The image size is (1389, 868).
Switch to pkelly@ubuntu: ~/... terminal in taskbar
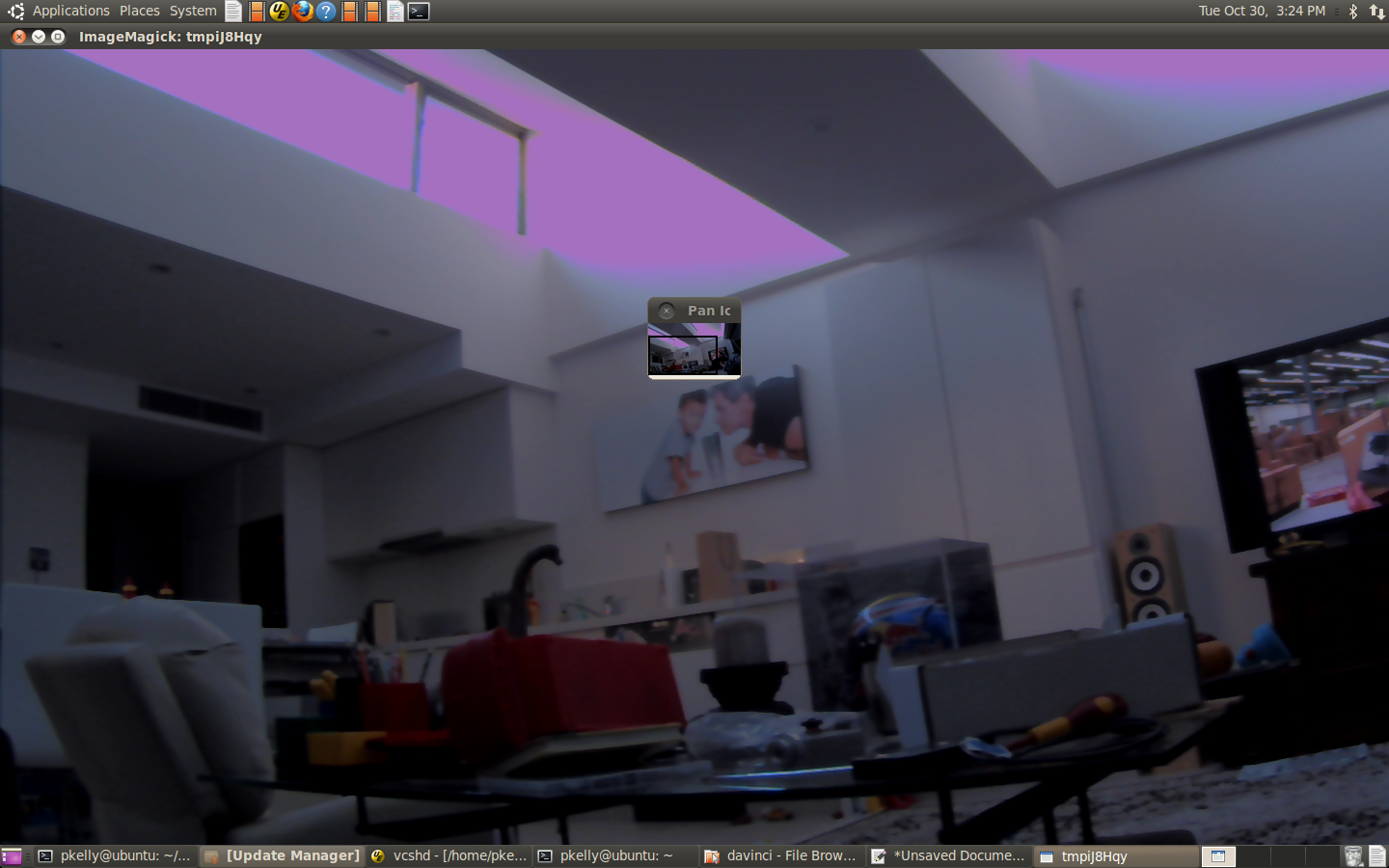pyautogui.click(x=116, y=856)
